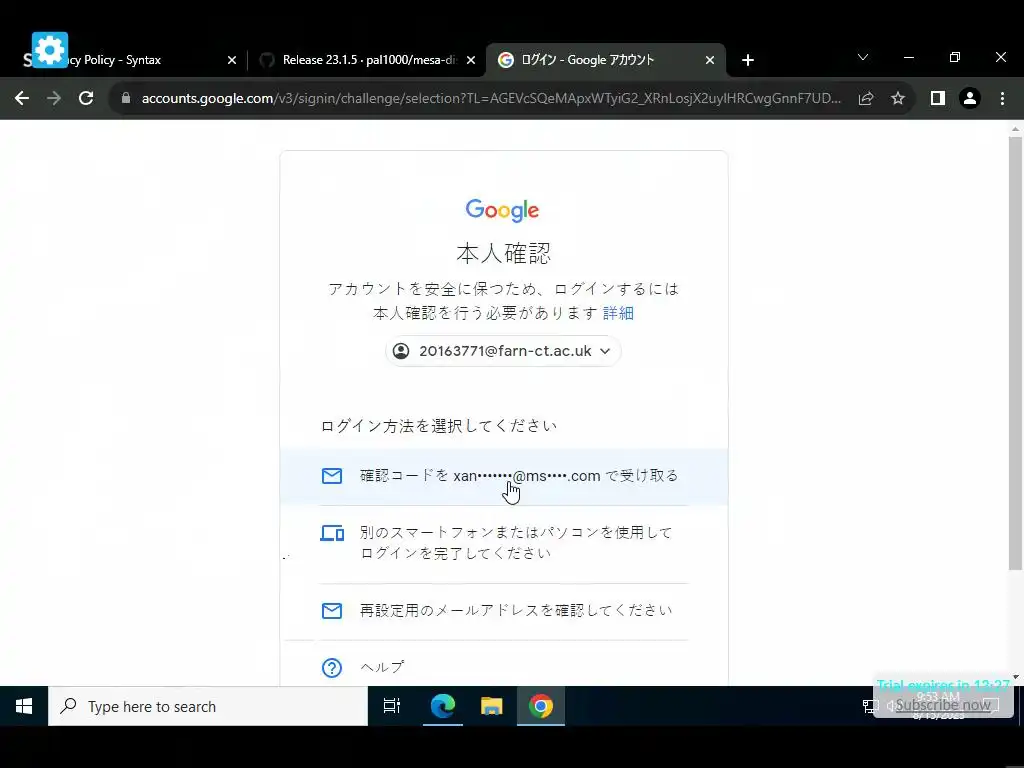The width and height of the screenshot is (1024, 768).
Task: Open the Windows Start menu
Action: (x=24, y=706)
